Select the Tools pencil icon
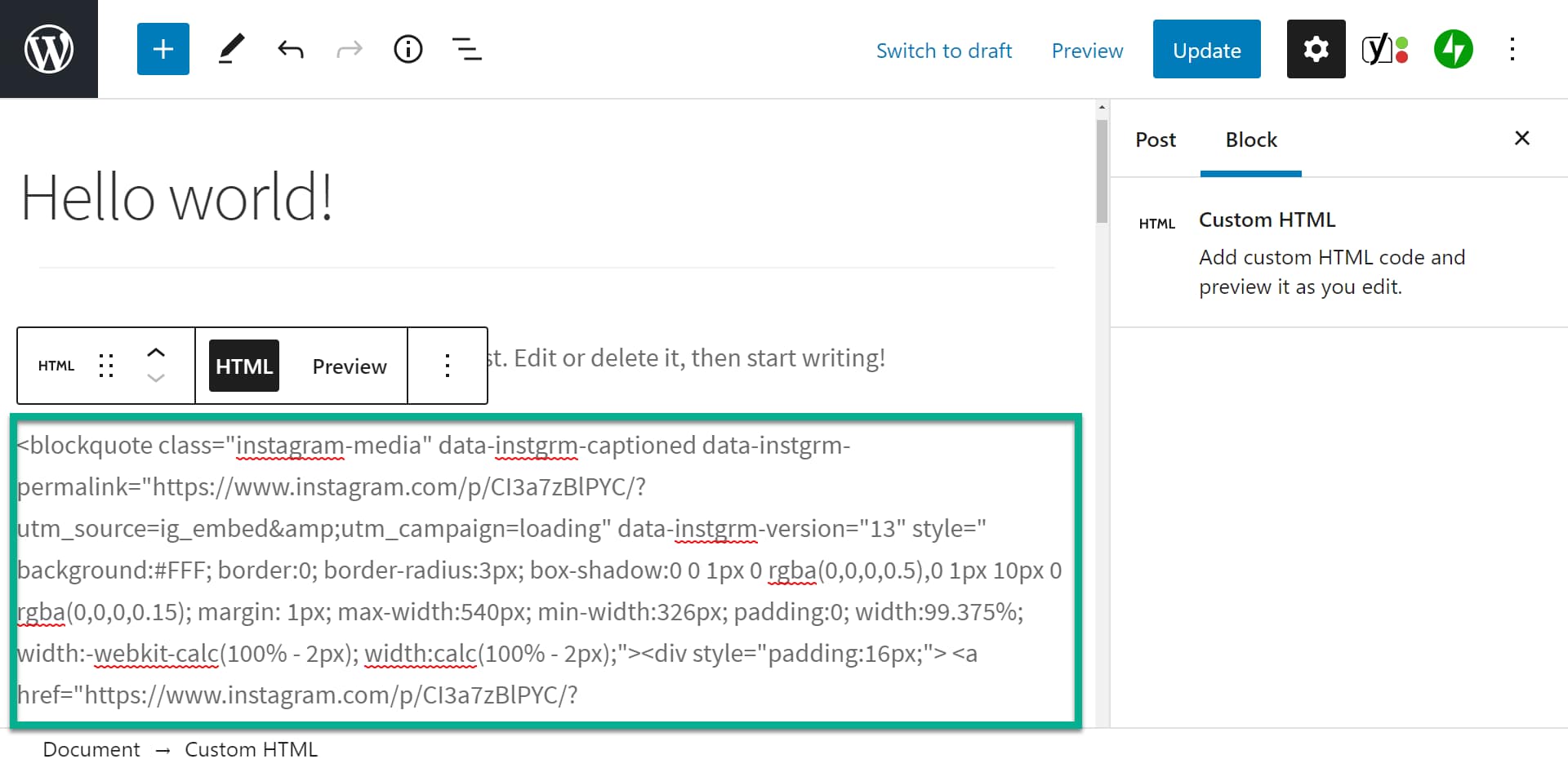This screenshot has height=768, width=1568. coord(231,49)
